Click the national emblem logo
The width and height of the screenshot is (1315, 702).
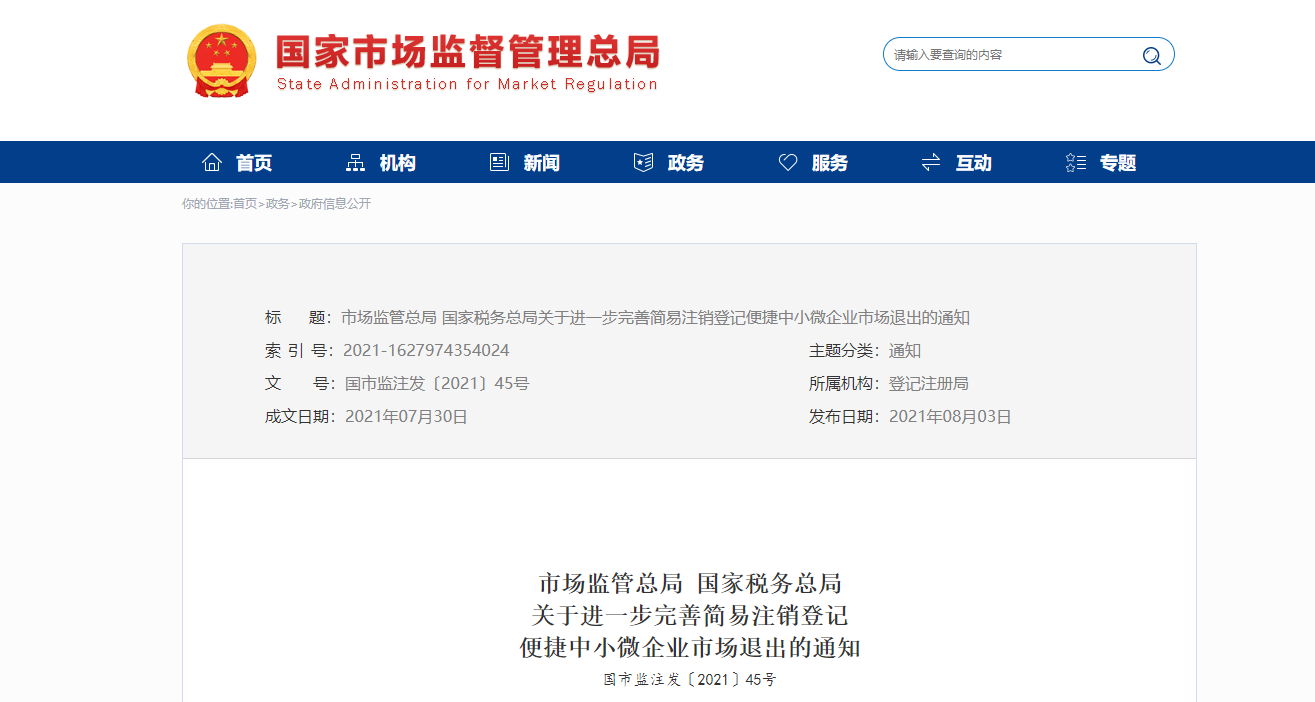(x=222, y=61)
